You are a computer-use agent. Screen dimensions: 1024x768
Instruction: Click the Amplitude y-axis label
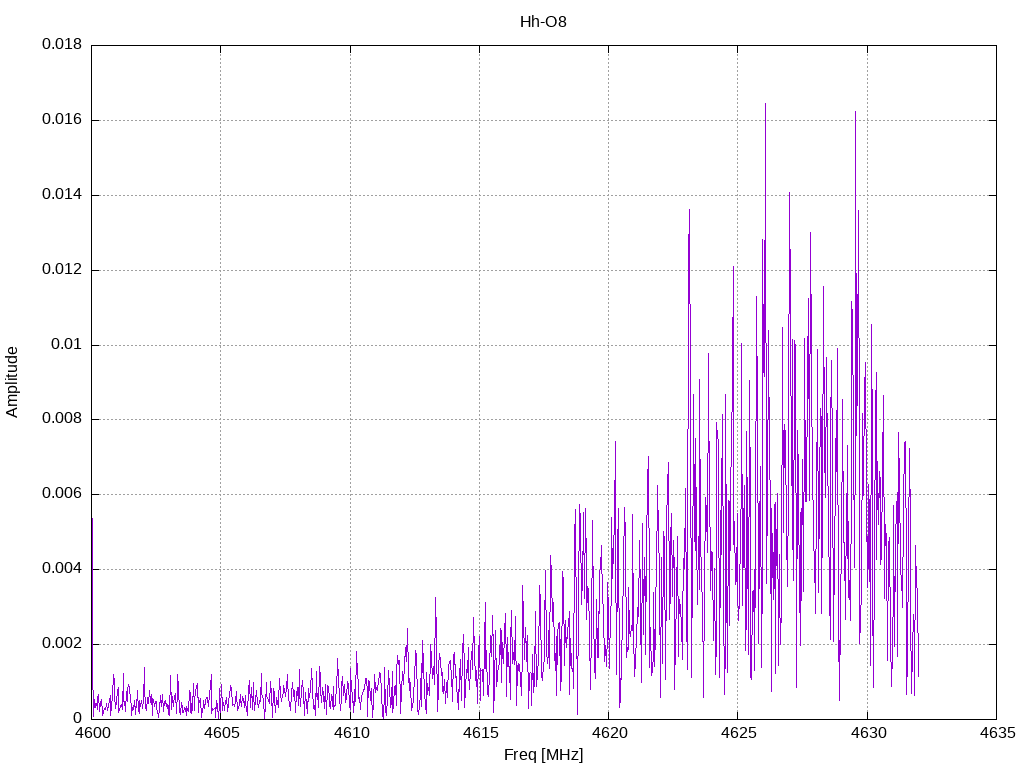tap(13, 382)
